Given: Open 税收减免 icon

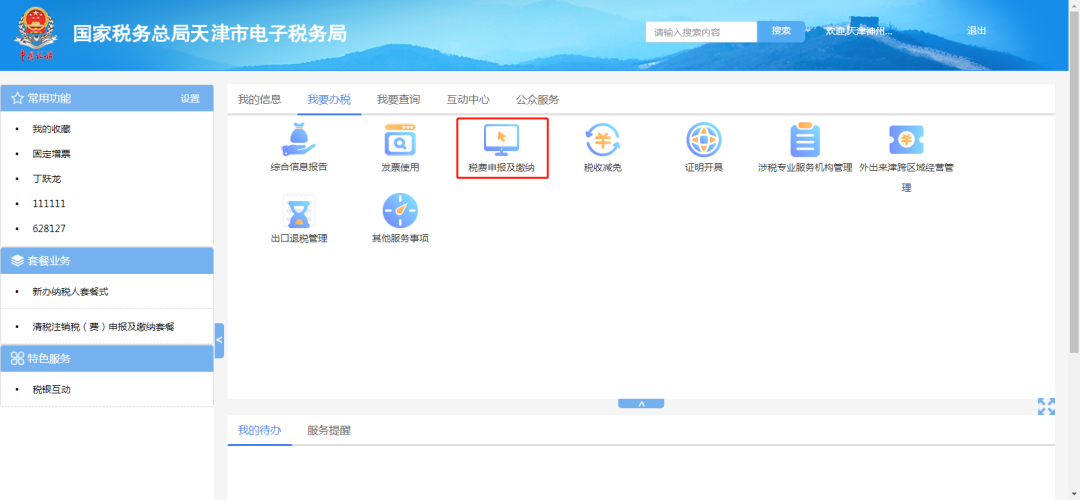Looking at the screenshot, I should tap(603, 140).
